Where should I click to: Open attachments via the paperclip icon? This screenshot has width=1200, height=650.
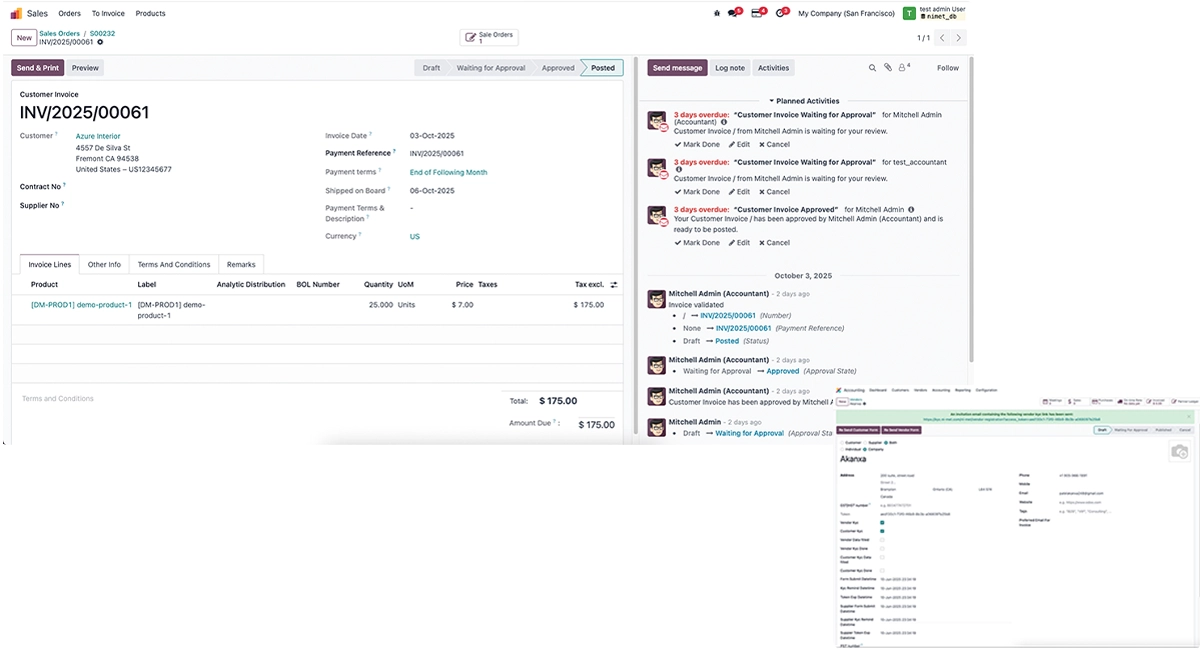887,68
